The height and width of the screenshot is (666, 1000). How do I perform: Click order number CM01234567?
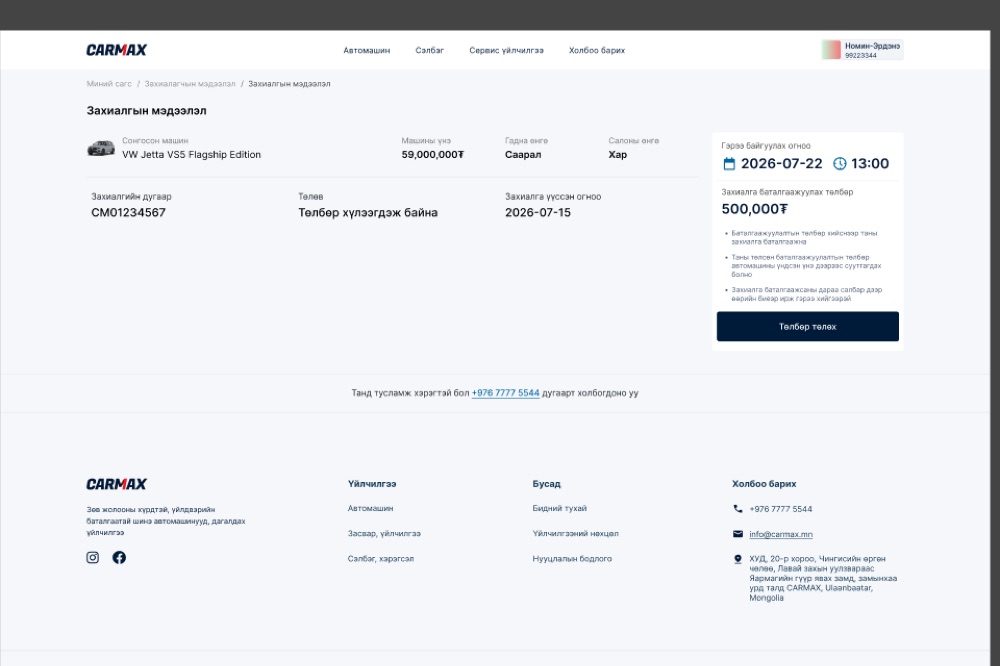(128, 212)
